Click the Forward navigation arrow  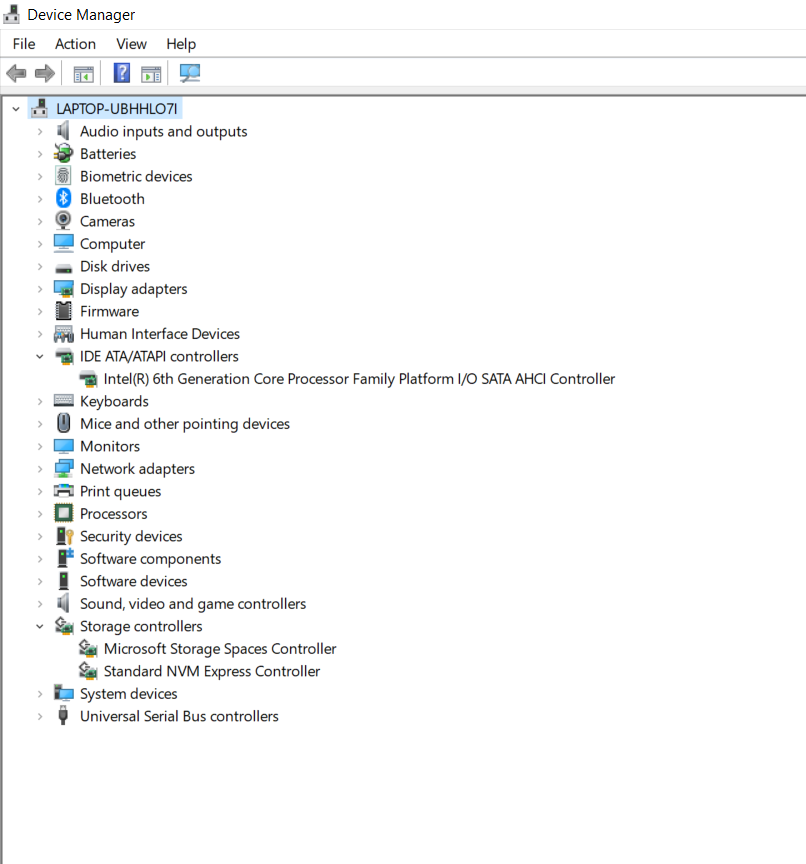coord(44,72)
